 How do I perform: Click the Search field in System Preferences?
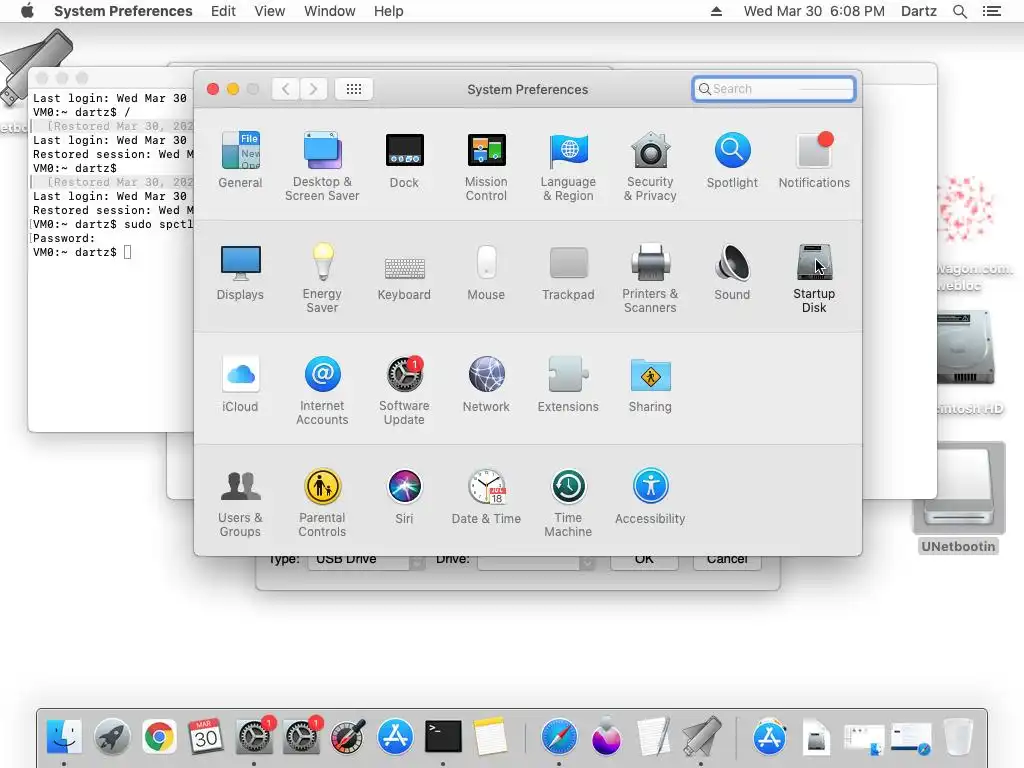pos(774,89)
